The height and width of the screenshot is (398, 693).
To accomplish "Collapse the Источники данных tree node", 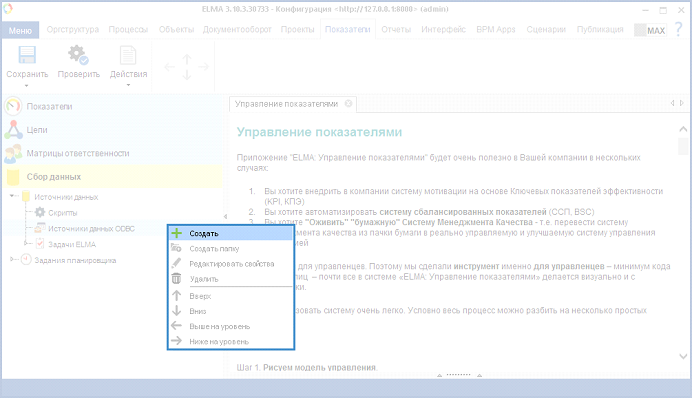I will point(12,196).
